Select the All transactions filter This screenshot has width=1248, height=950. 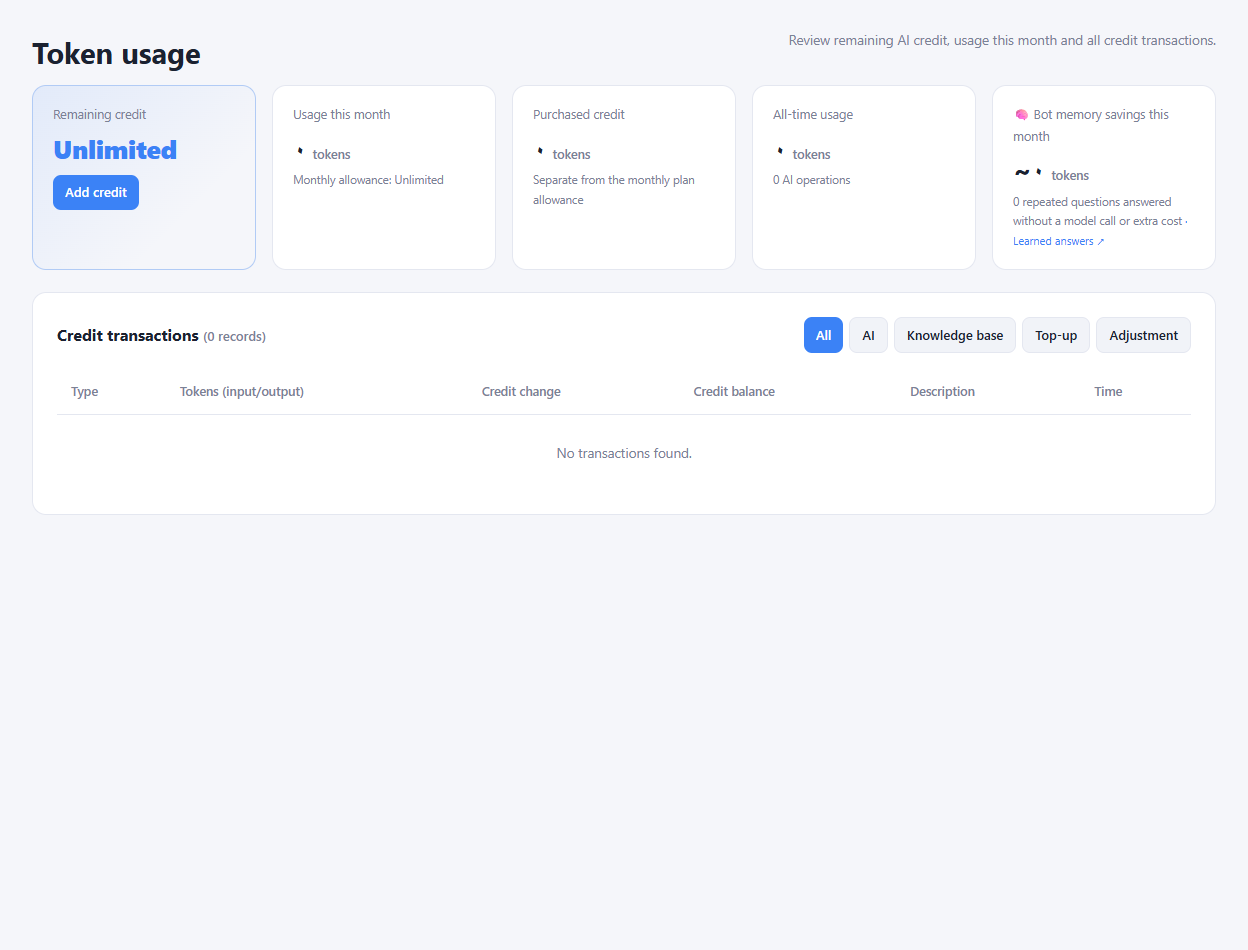tap(823, 335)
